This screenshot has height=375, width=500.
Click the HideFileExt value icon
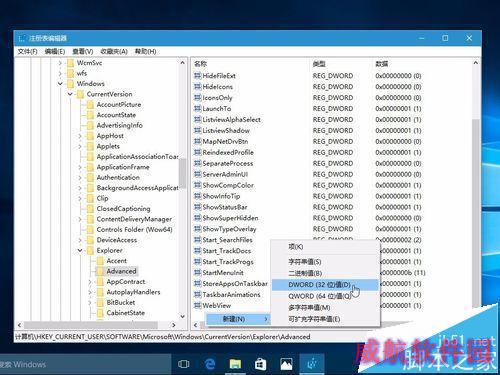click(x=198, y=76)
